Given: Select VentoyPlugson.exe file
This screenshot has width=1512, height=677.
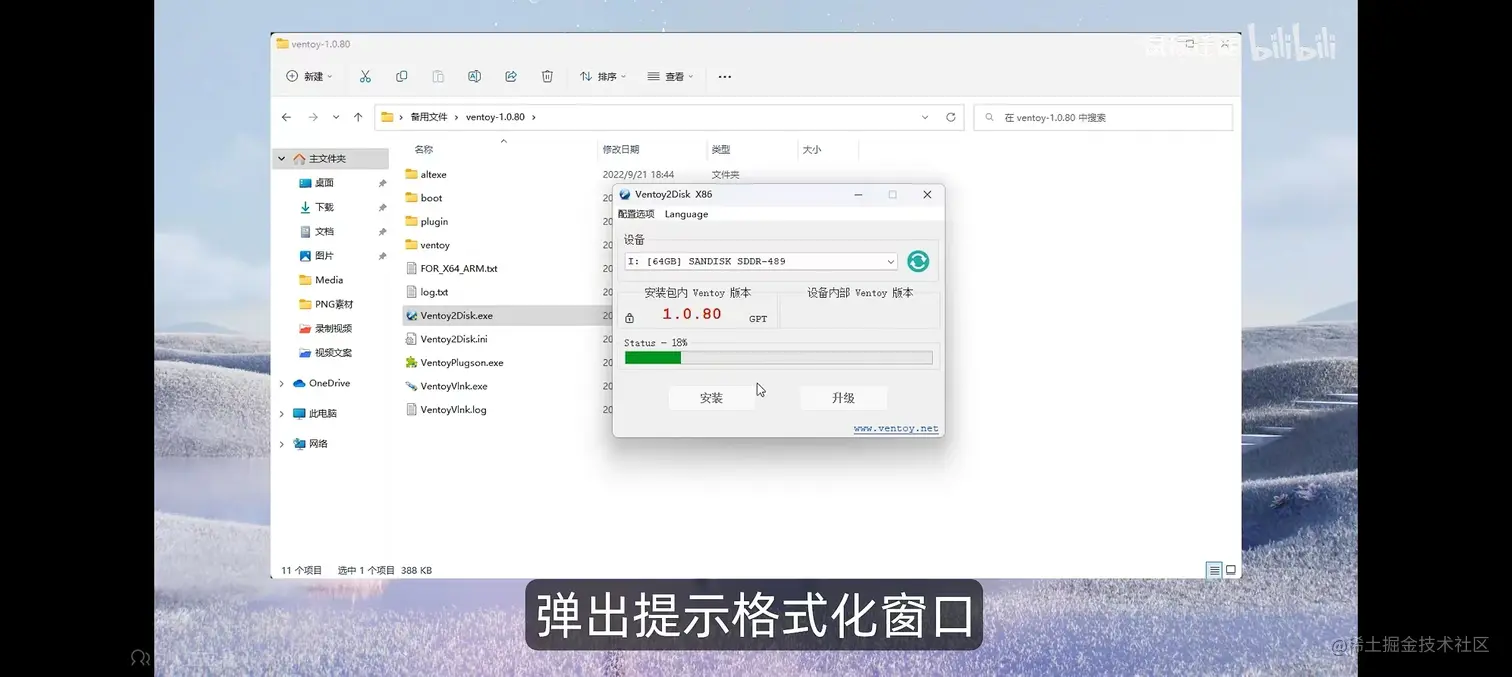Looking at the screenshot, I should click(x=462, y=362).
